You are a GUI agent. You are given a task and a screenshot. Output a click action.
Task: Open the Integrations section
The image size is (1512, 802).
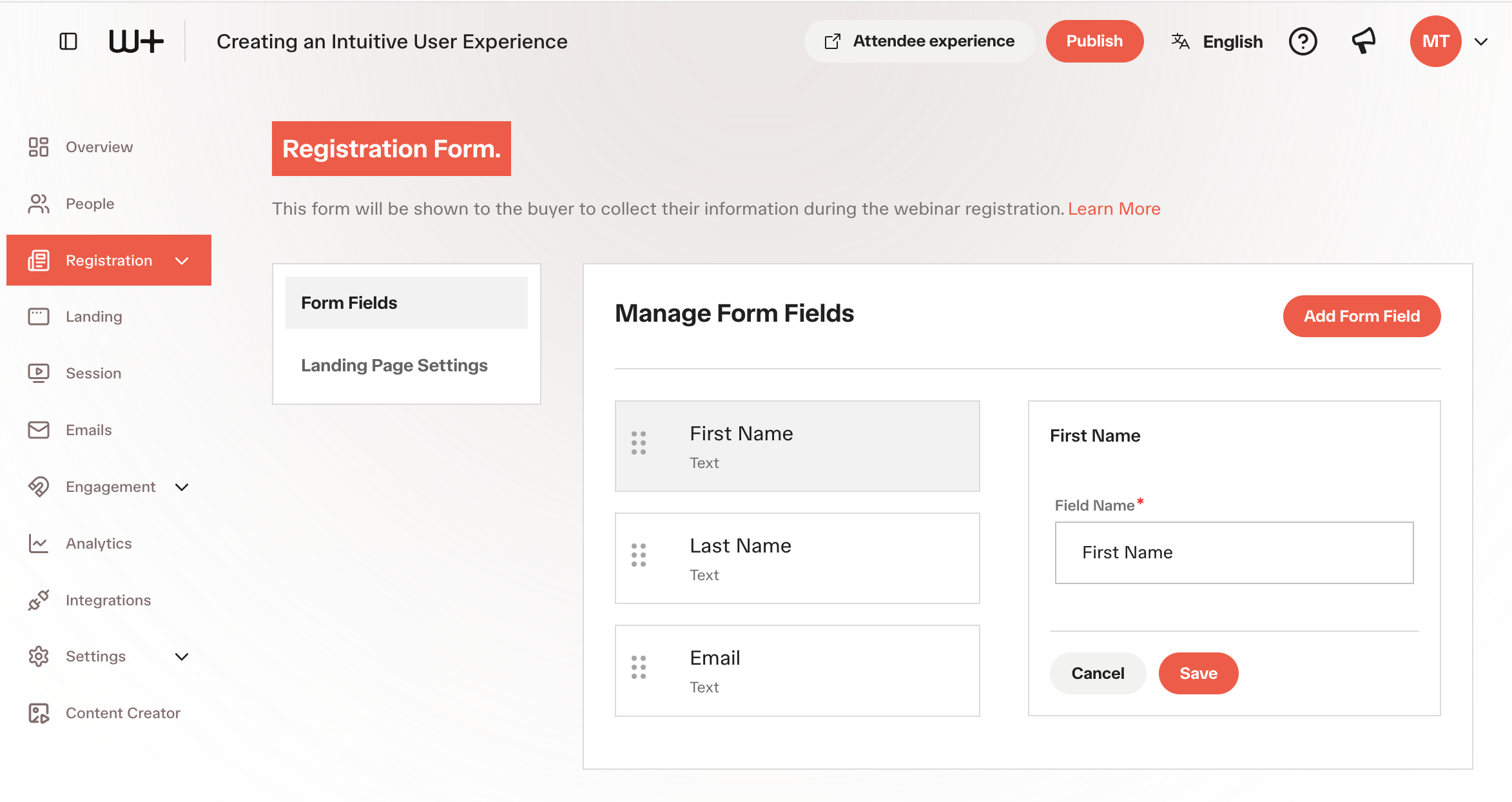[108, 600]
